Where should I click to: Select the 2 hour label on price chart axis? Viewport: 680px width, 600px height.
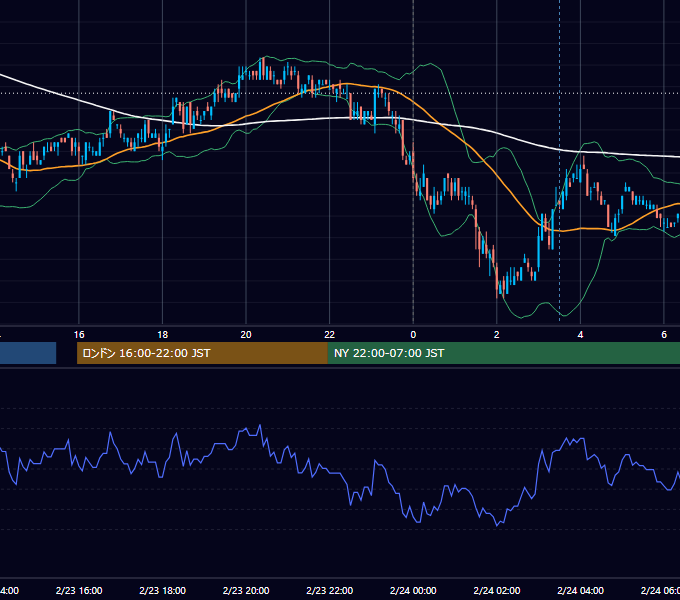497,334
